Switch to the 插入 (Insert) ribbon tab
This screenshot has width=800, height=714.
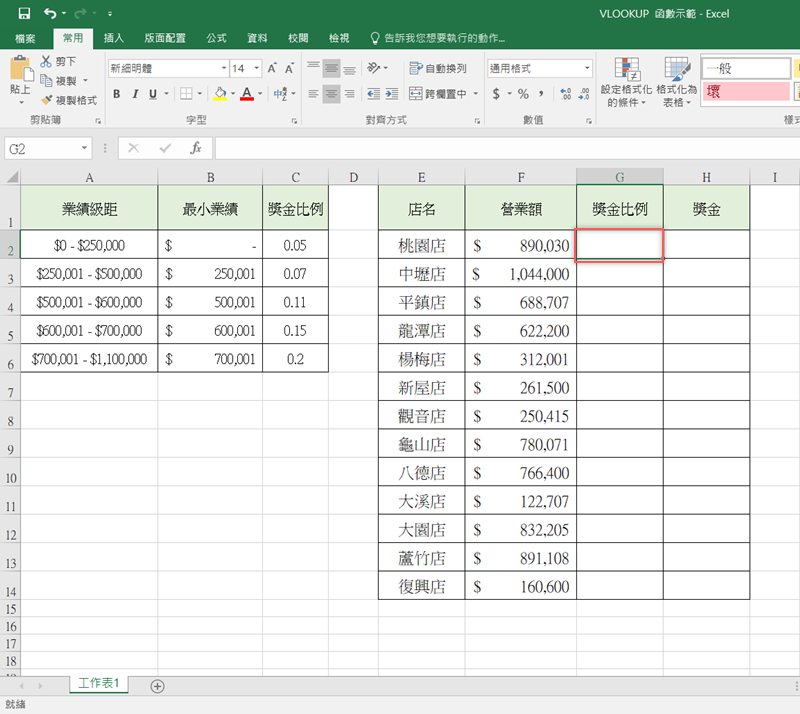[114, 38]
